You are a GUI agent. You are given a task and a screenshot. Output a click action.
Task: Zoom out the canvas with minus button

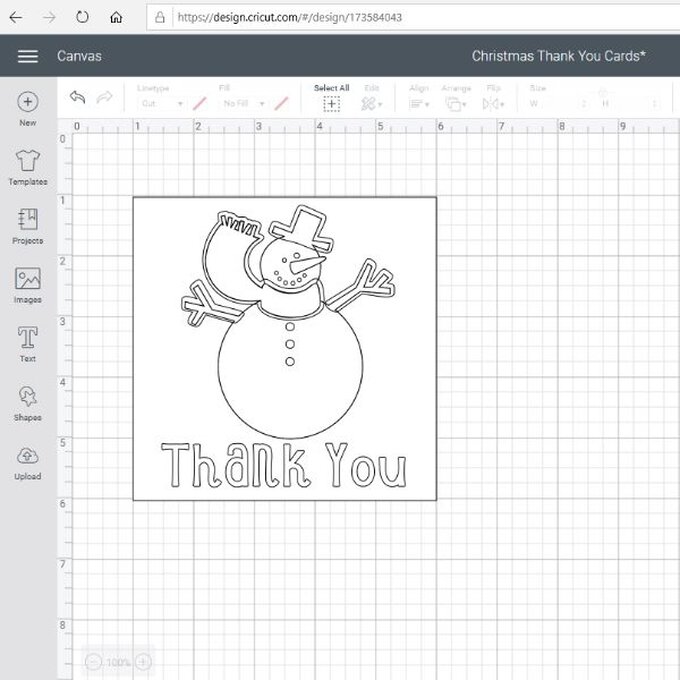tap(93, 662)
